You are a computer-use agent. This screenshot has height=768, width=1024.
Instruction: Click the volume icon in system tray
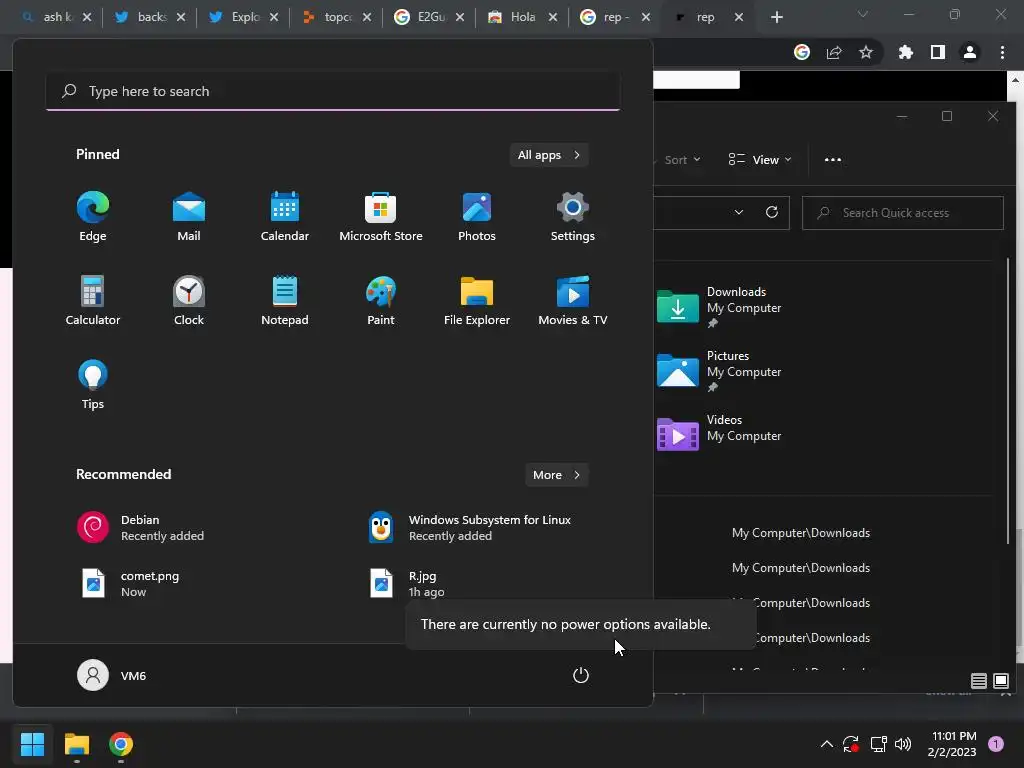(903, 744)
